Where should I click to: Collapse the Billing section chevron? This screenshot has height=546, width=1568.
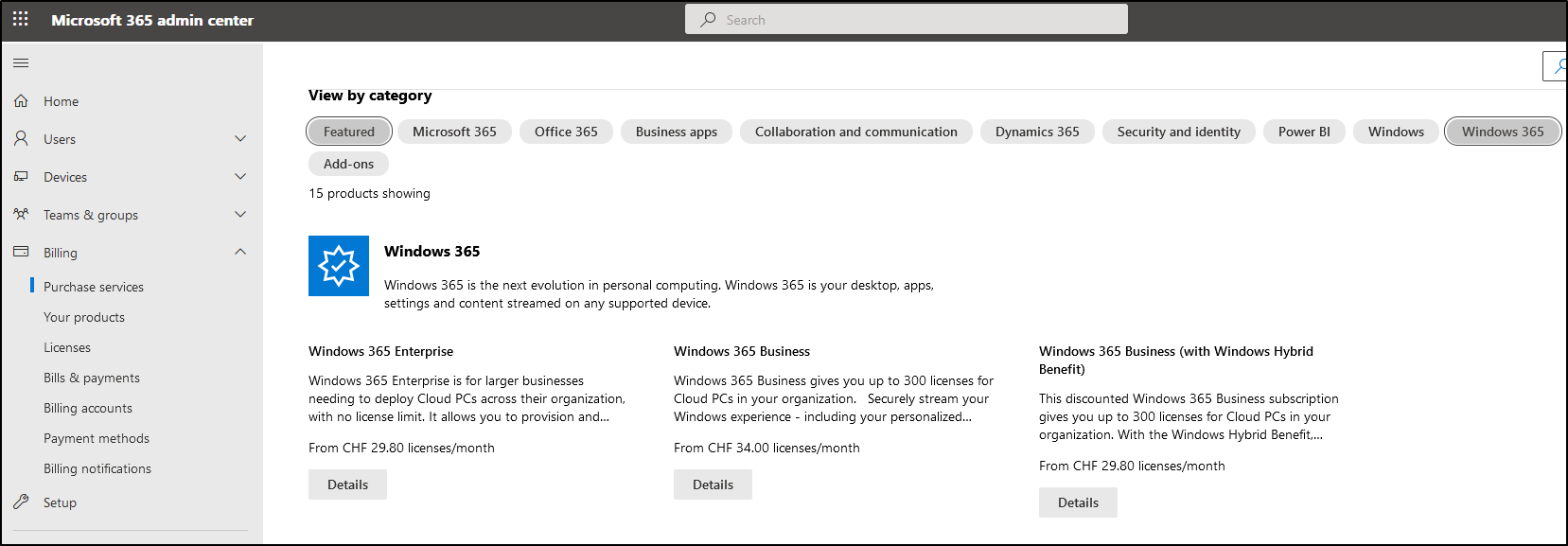[x=240, y=252]
